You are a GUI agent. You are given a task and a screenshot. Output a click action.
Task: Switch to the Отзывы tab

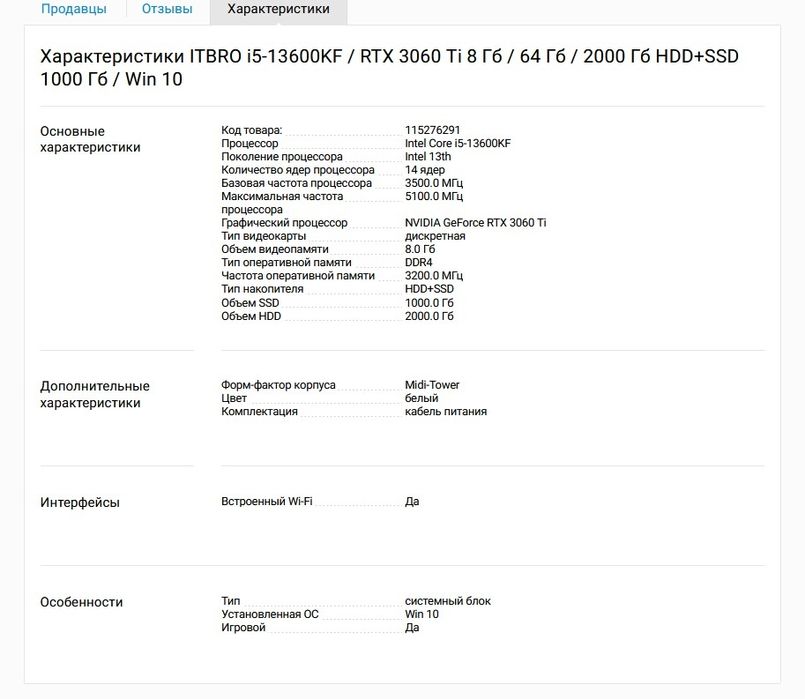[x=167, y=9]
